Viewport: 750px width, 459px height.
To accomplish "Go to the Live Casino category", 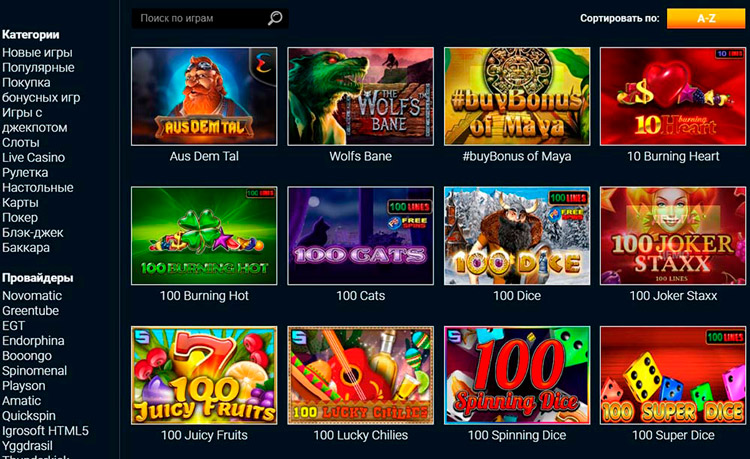I will coord(33,157).
